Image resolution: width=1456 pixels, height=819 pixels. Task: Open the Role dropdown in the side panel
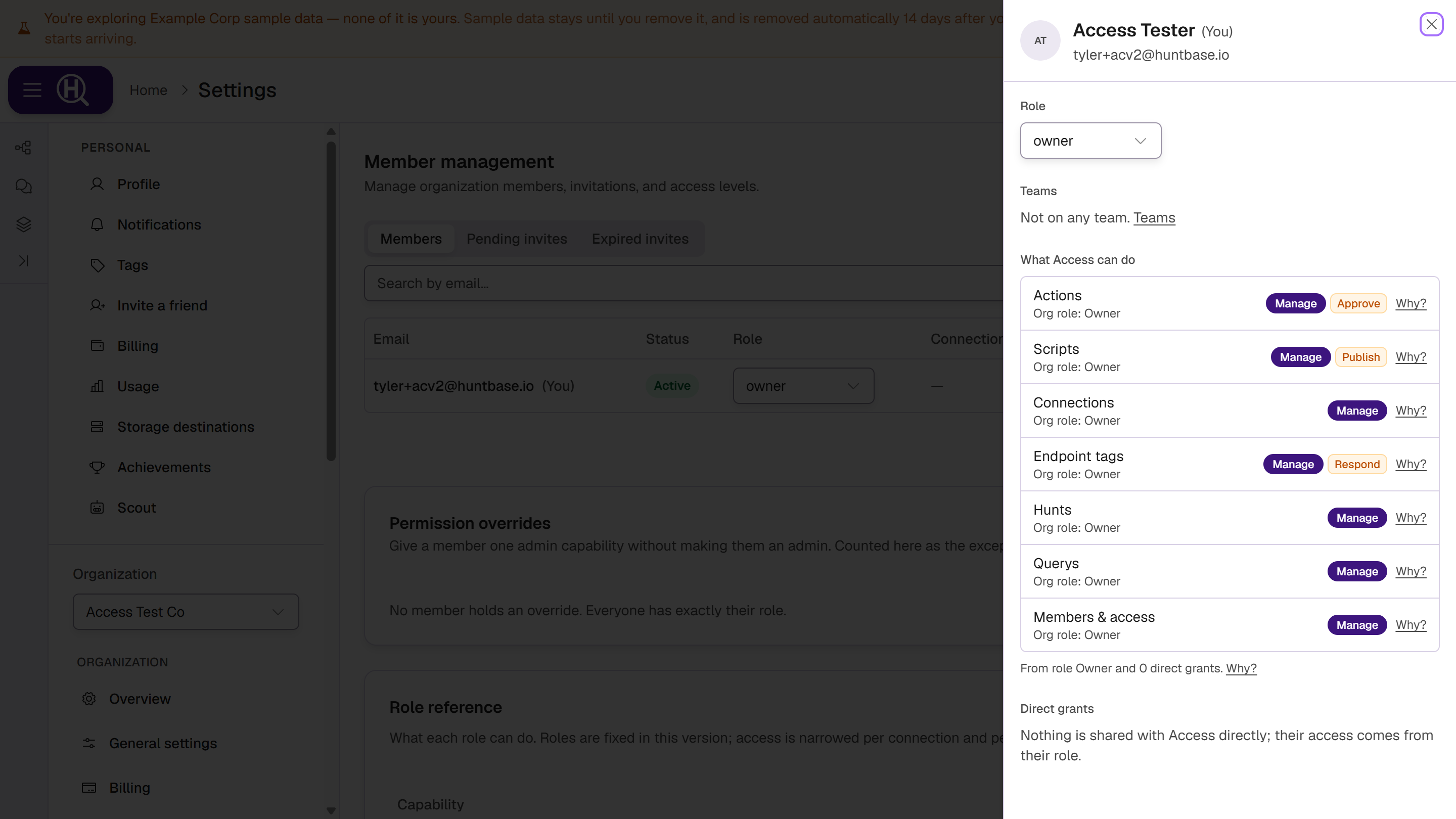[1090, 141]
